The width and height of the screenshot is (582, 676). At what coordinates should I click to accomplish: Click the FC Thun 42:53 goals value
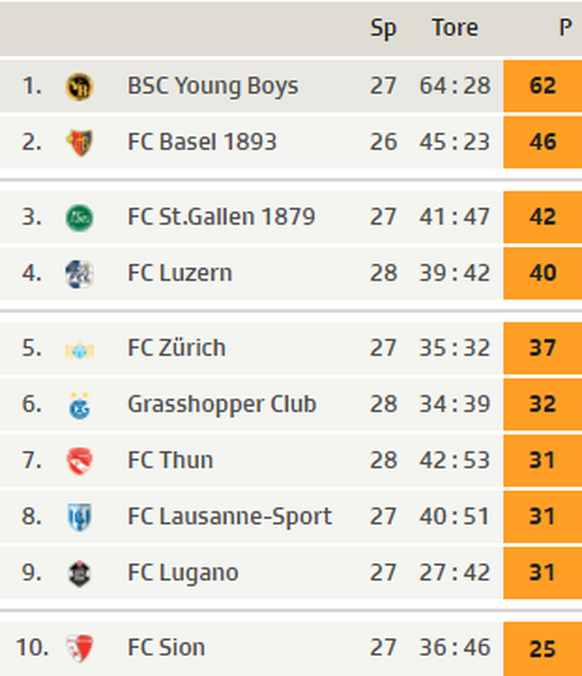click(455, 460)
